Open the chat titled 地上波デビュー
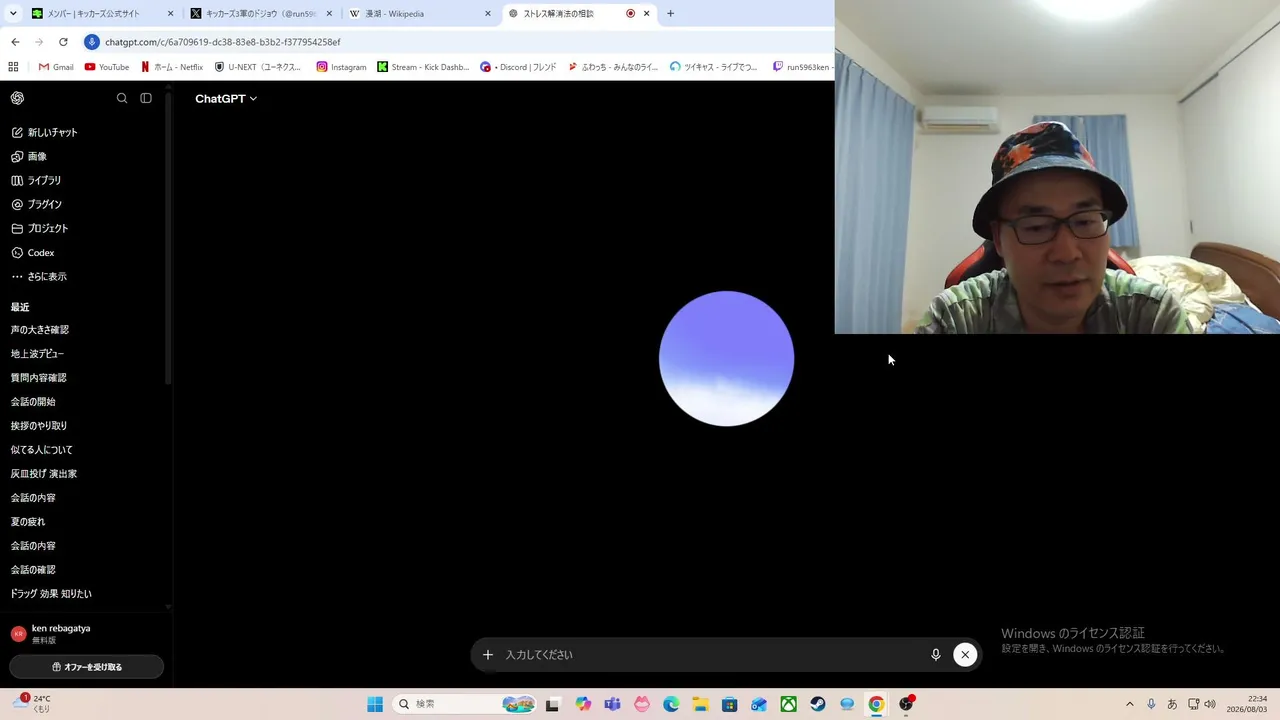Image resolution: width=1280 pixels, height=720 pixels. point(37,353)
